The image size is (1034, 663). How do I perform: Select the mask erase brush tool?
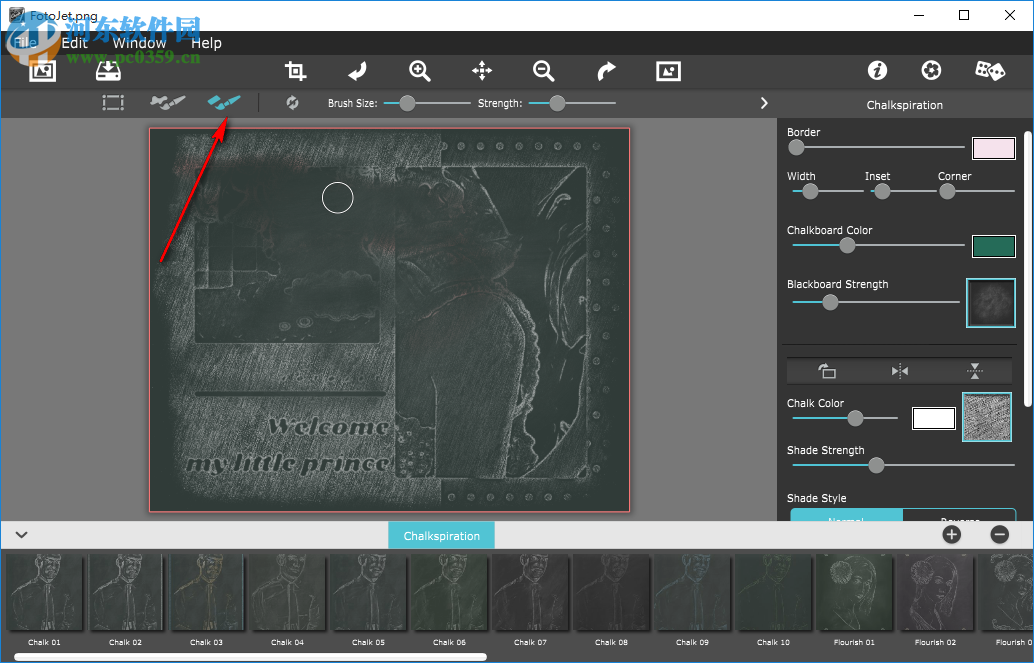pyautogui.click(x=167, y=102)
